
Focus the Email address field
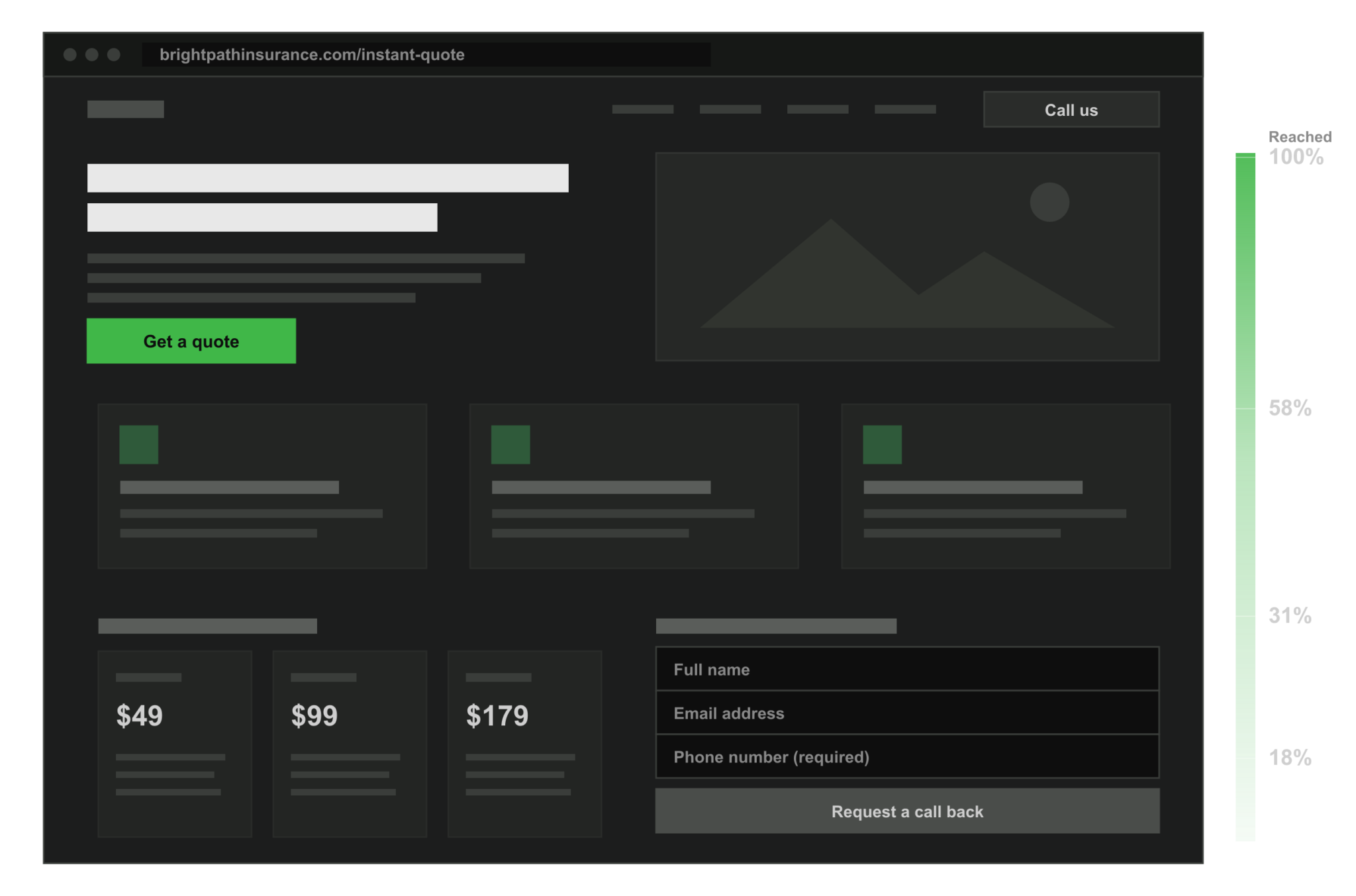[907, 713]
